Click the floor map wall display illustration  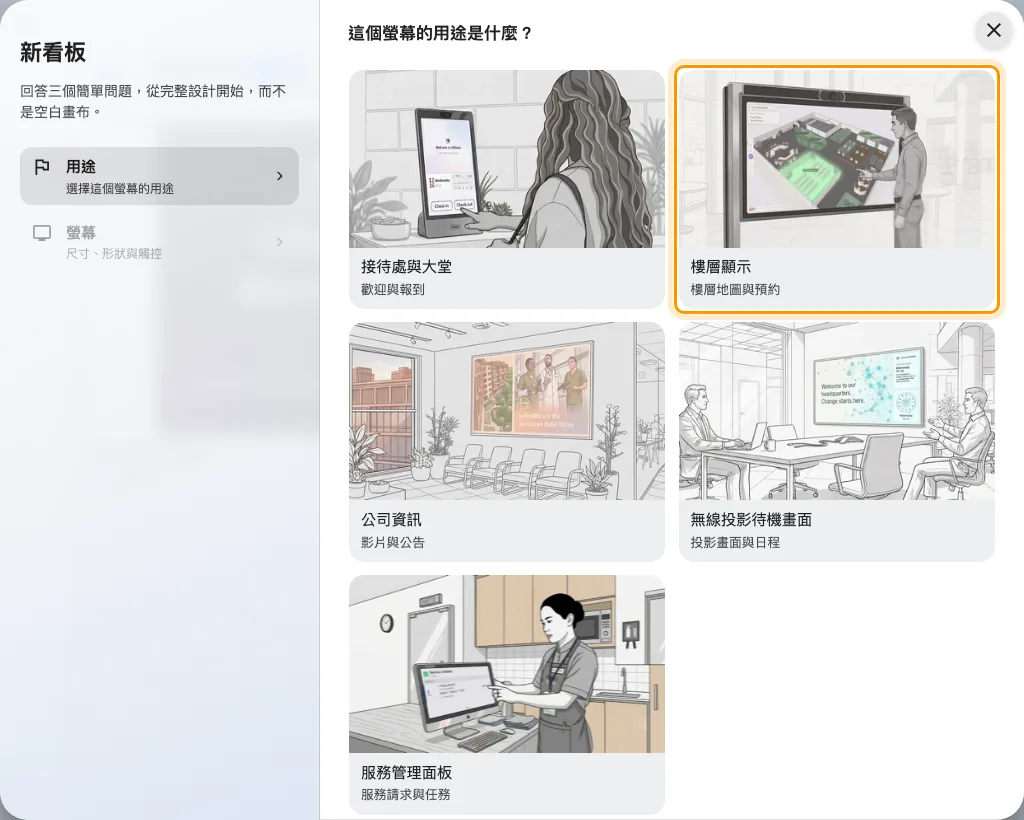(x=837, y=159)
